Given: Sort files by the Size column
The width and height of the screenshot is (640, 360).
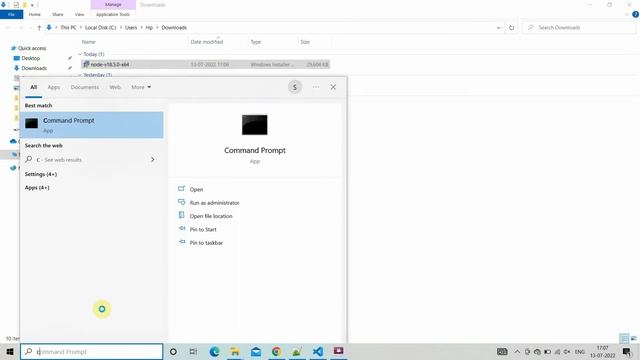Looking at the screenshot, I should pos(305,42).
